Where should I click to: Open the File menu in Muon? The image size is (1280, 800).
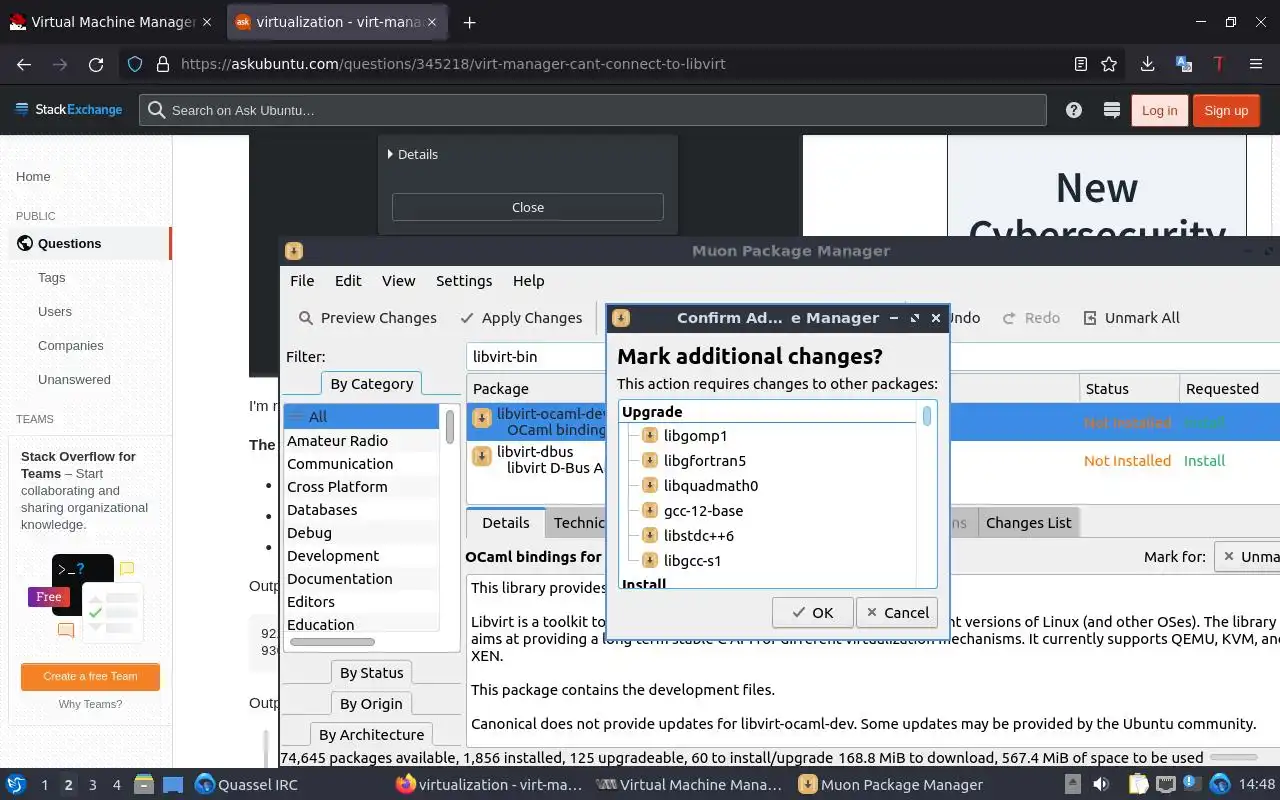pos(302,281)
